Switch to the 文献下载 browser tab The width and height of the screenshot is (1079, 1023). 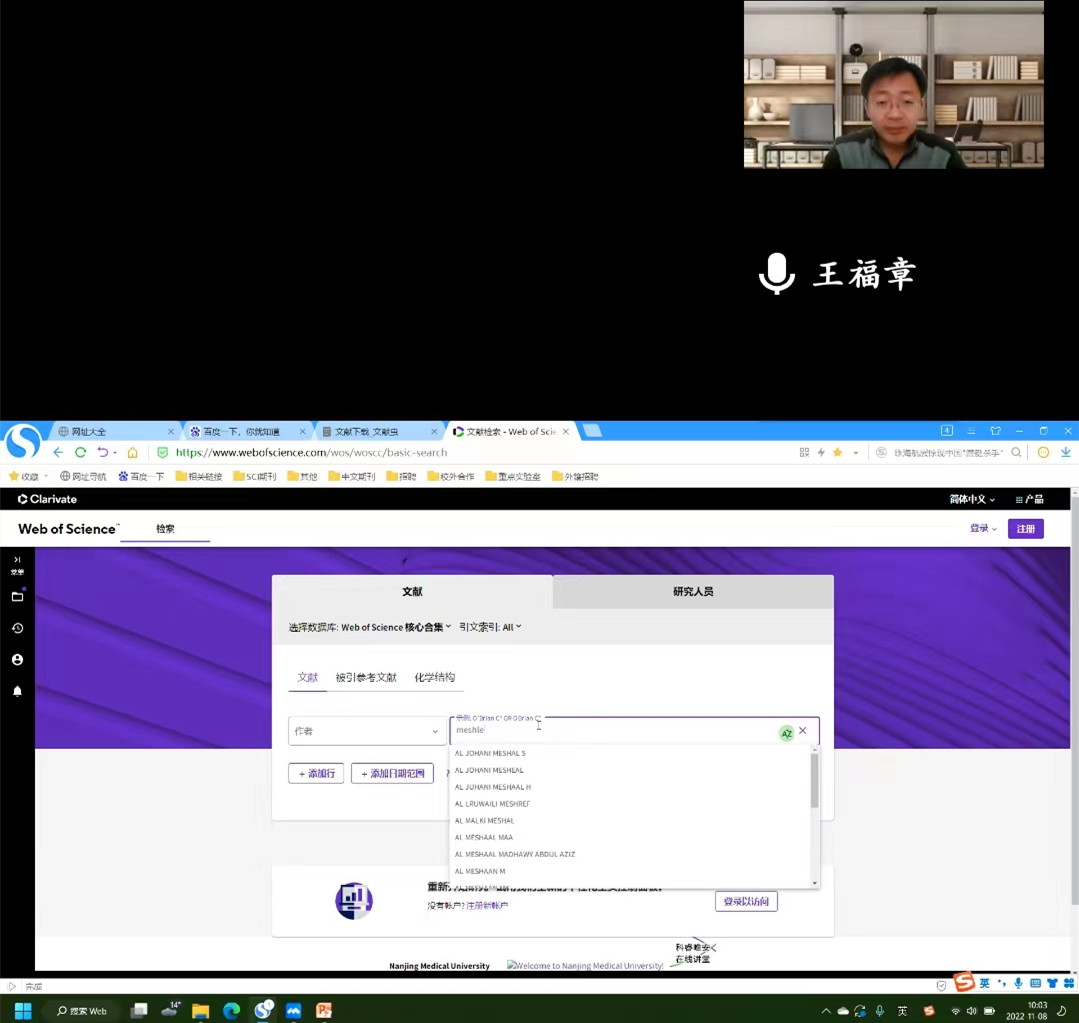[x=378, y=431]
